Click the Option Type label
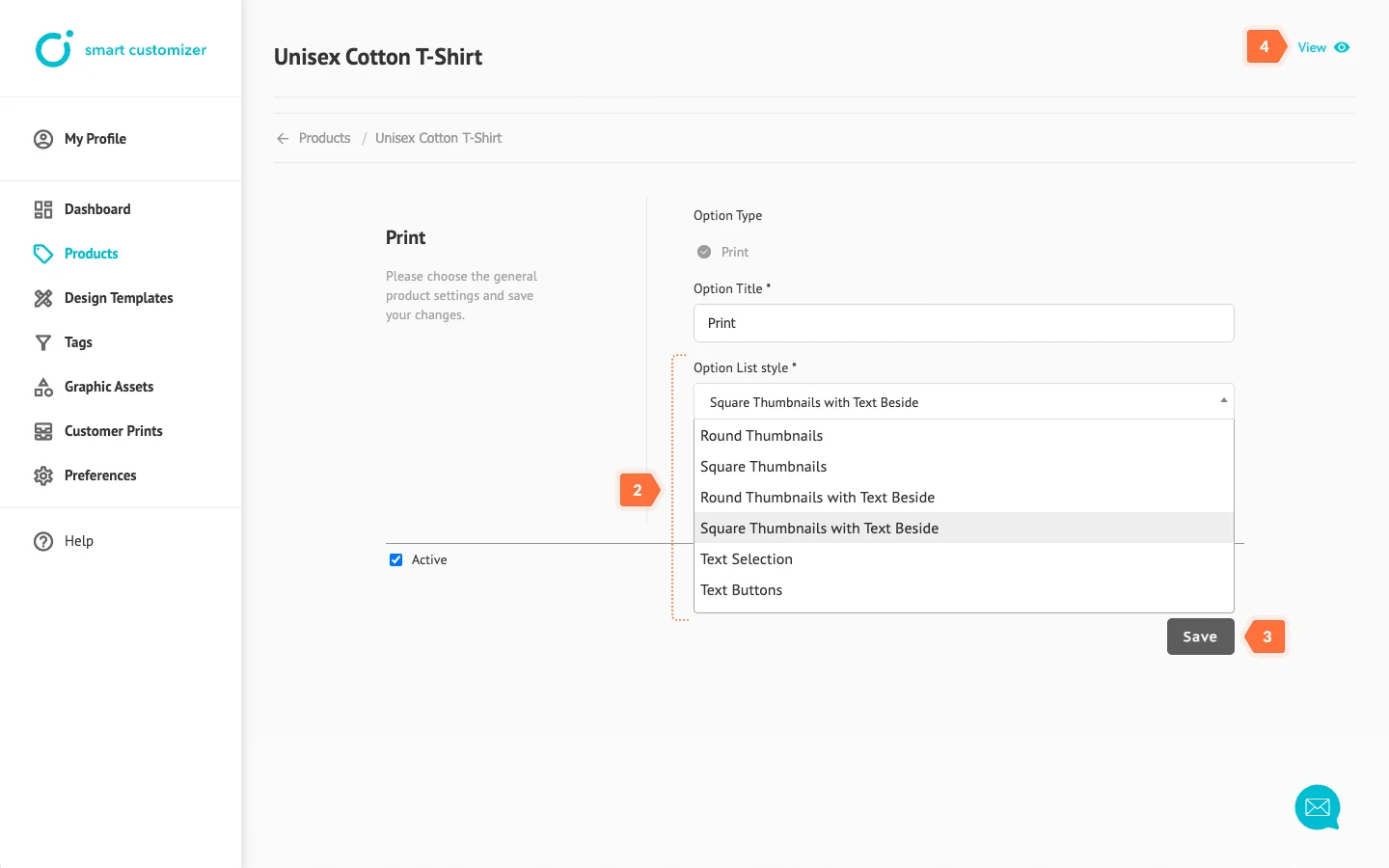The width and height of the screenshot is (1389, 868). point(727,215)
